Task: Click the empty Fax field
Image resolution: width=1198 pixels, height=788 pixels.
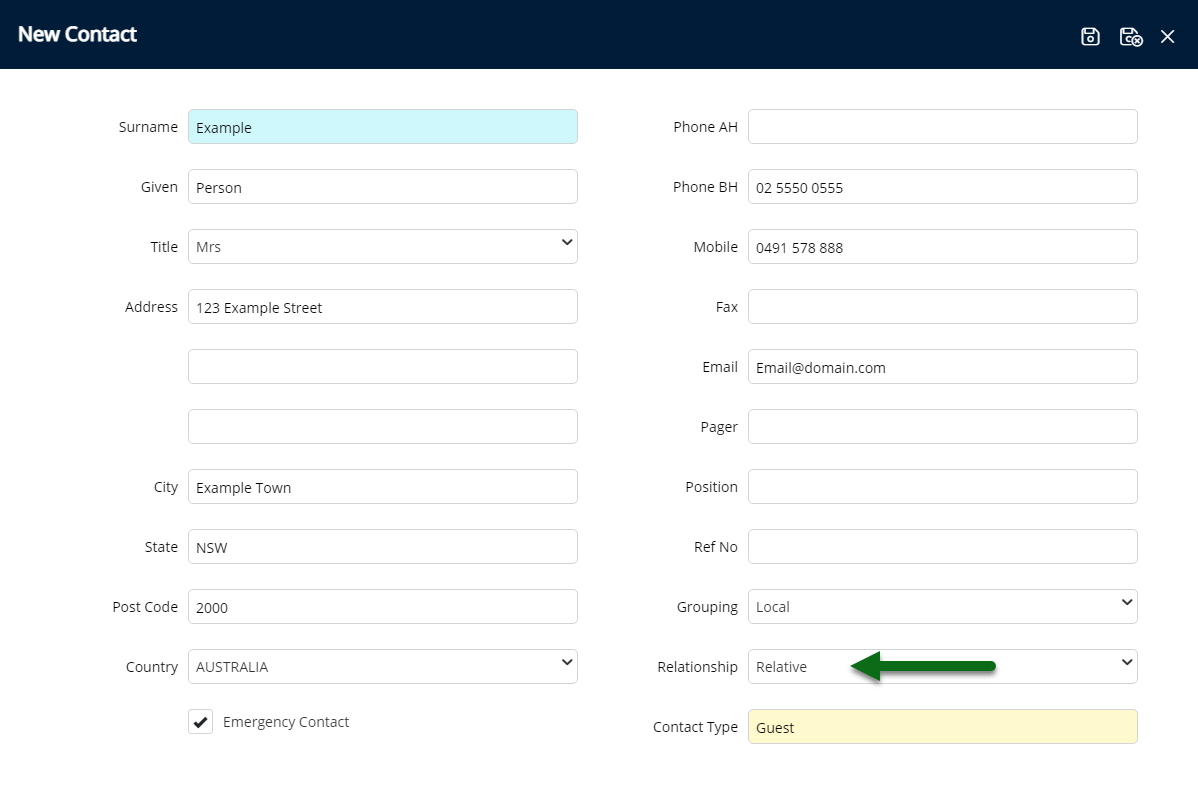Action: (x=942, y=307)
